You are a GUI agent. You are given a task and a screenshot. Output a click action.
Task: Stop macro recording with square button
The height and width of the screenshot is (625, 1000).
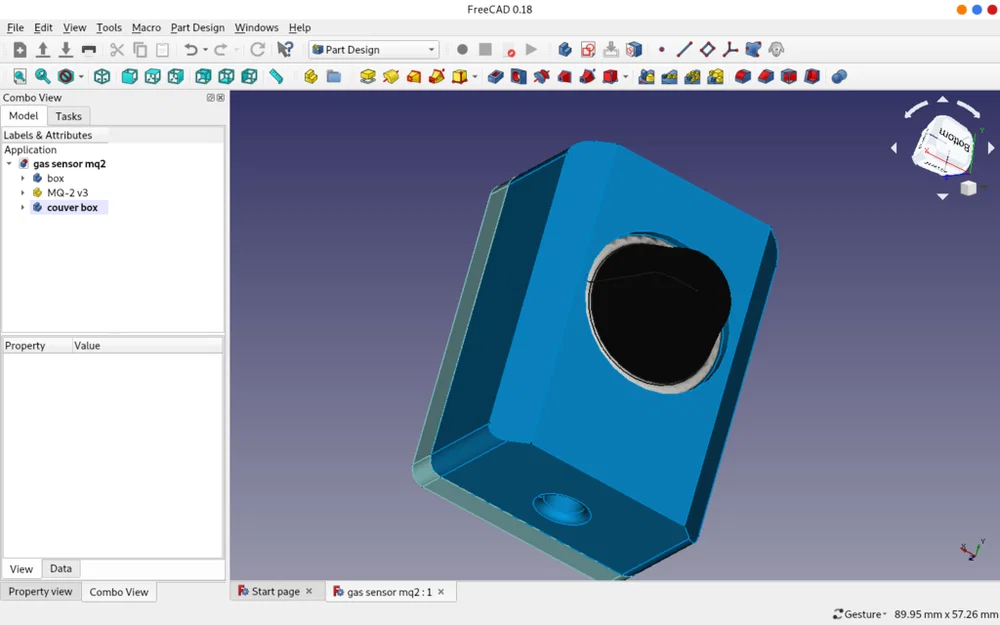click(x=485, y=50)
